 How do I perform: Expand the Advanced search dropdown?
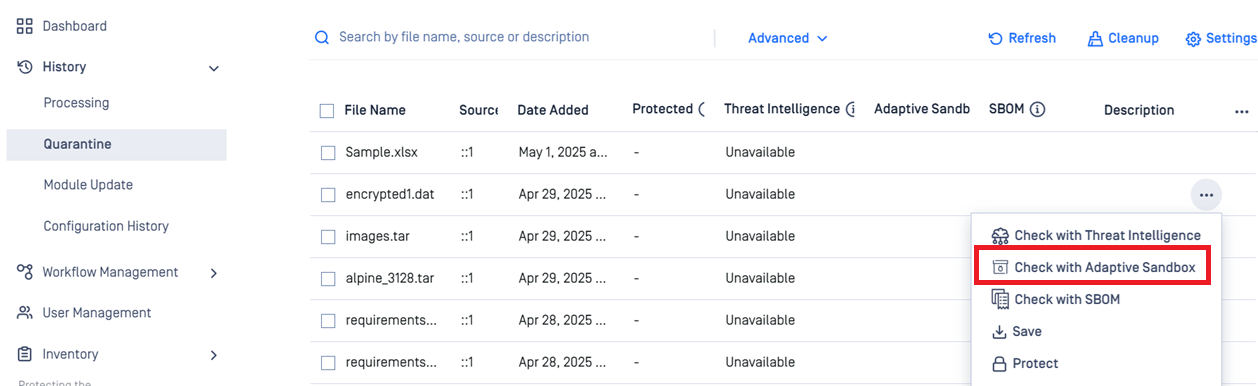tap(788, 38)
